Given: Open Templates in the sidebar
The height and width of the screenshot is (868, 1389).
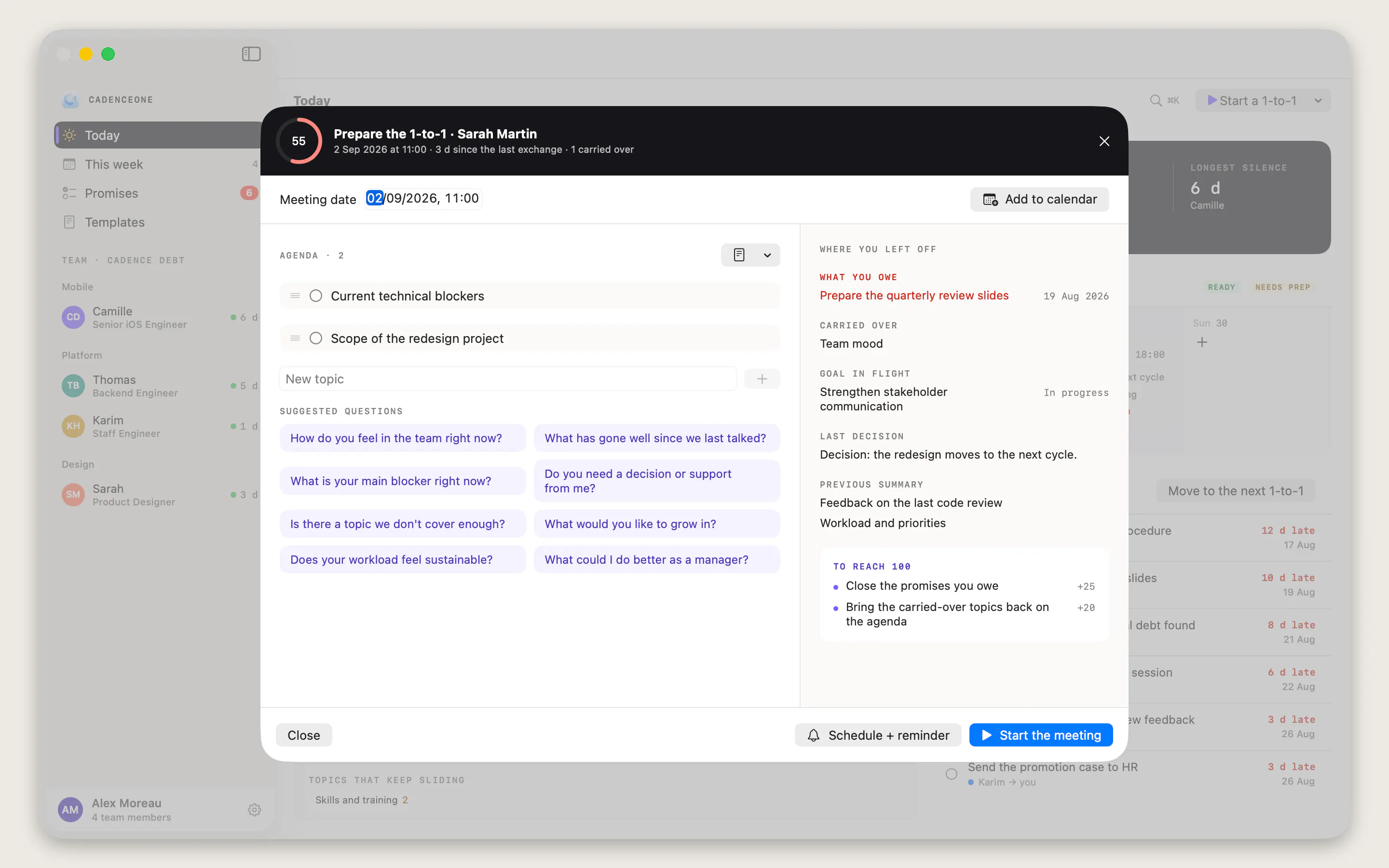Looking at the screenshot, I should click(158, 222).
